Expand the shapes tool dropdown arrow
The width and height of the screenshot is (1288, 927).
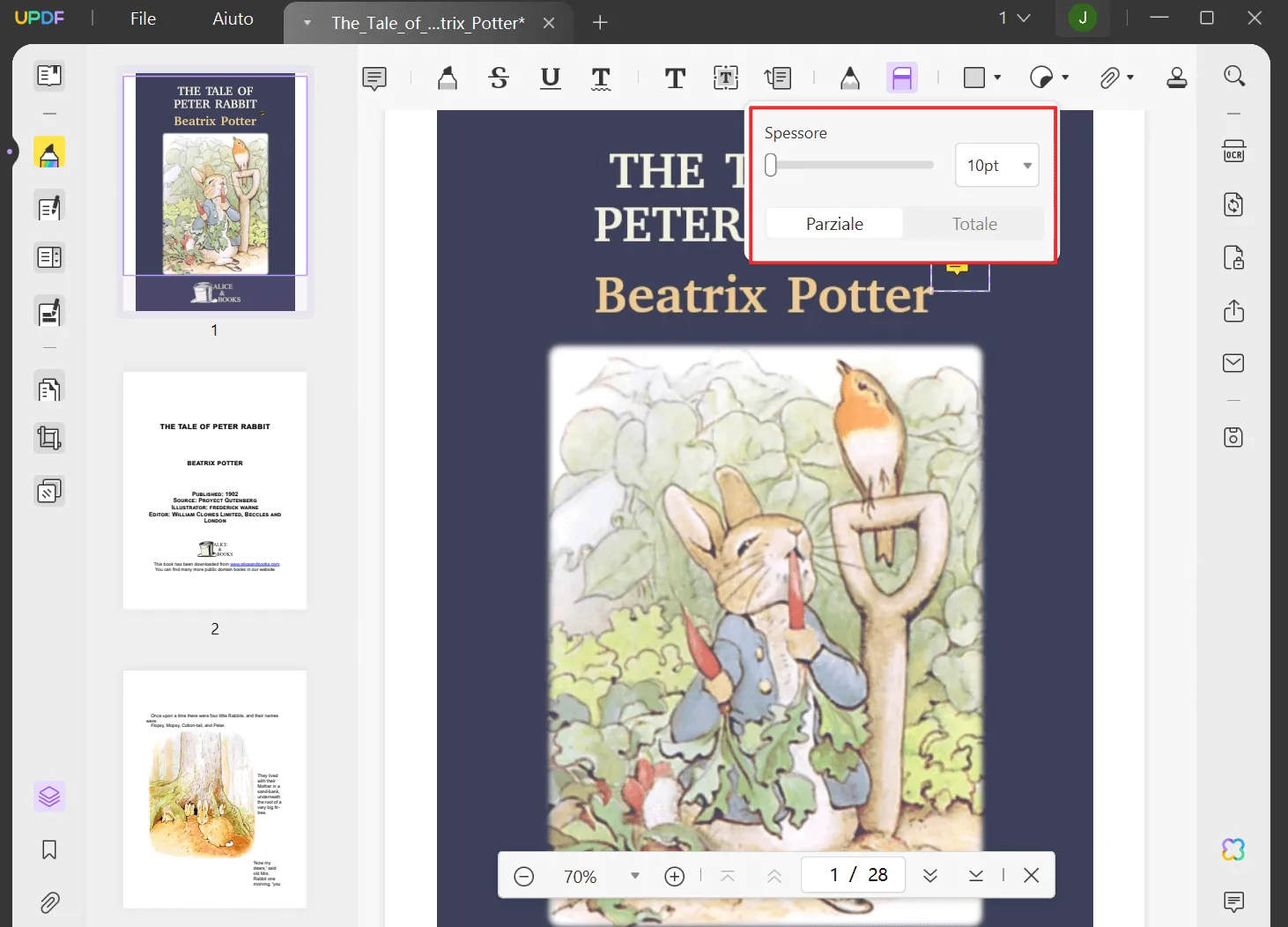point(997,78)
